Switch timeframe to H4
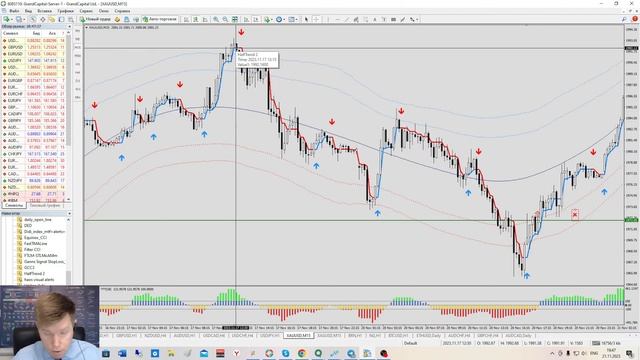The image size is (640, 360). tap(78, 73)
